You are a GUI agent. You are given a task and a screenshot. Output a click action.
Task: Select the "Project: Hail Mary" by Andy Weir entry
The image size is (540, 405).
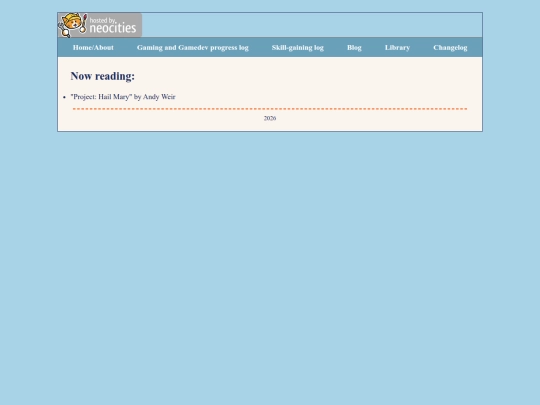tap(123, 97)
